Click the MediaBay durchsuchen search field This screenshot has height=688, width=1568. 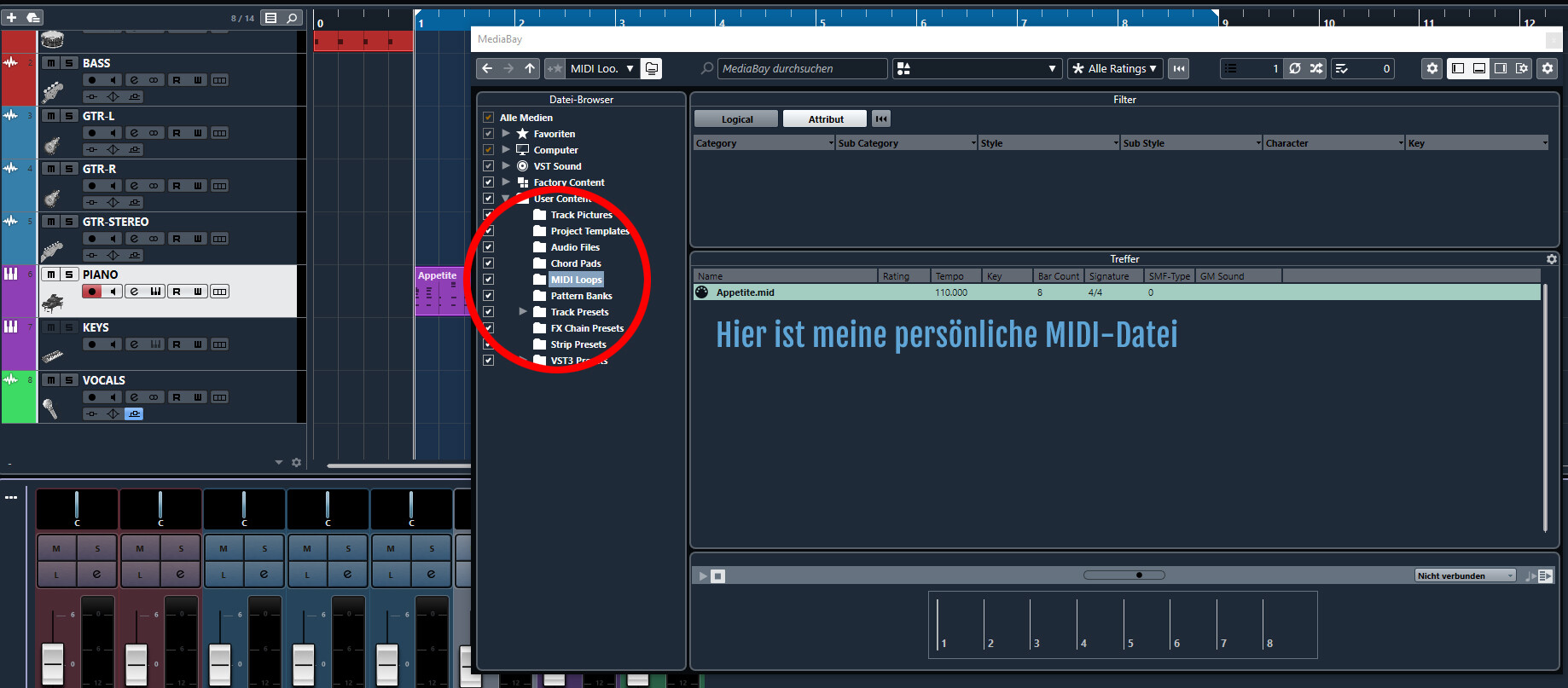802,68
